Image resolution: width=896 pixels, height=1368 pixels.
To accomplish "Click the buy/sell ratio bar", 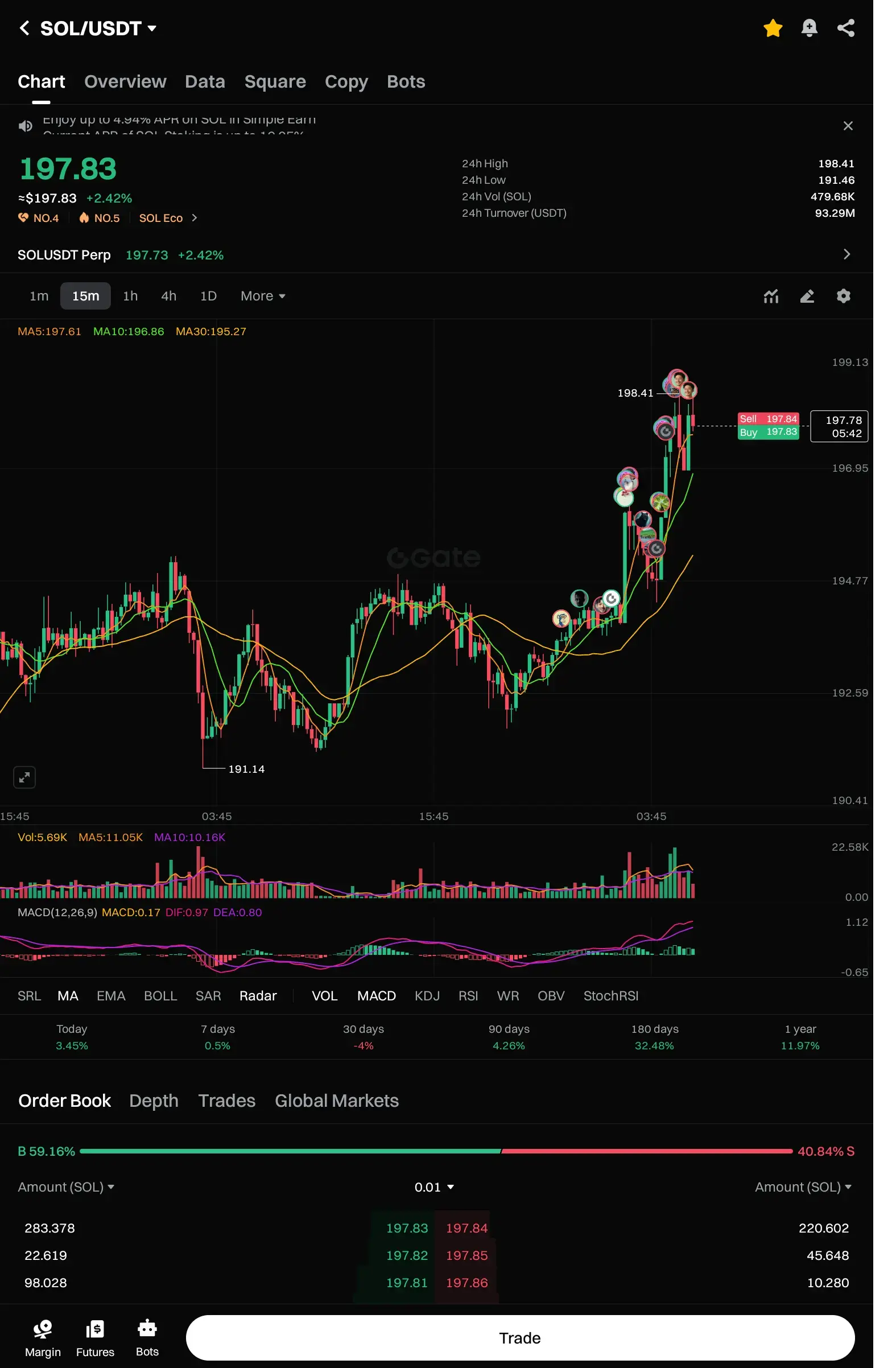I will click(x=436, y=1151).
